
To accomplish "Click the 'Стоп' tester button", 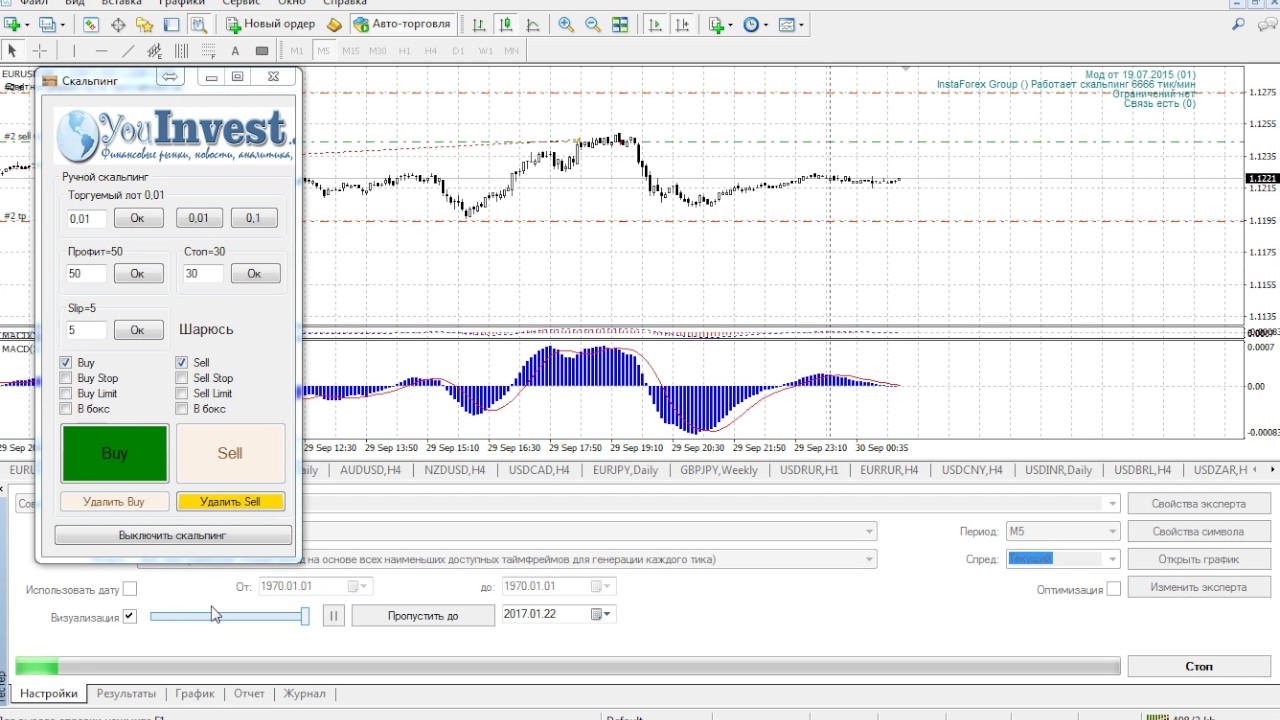I will (x=1198, y=666).
